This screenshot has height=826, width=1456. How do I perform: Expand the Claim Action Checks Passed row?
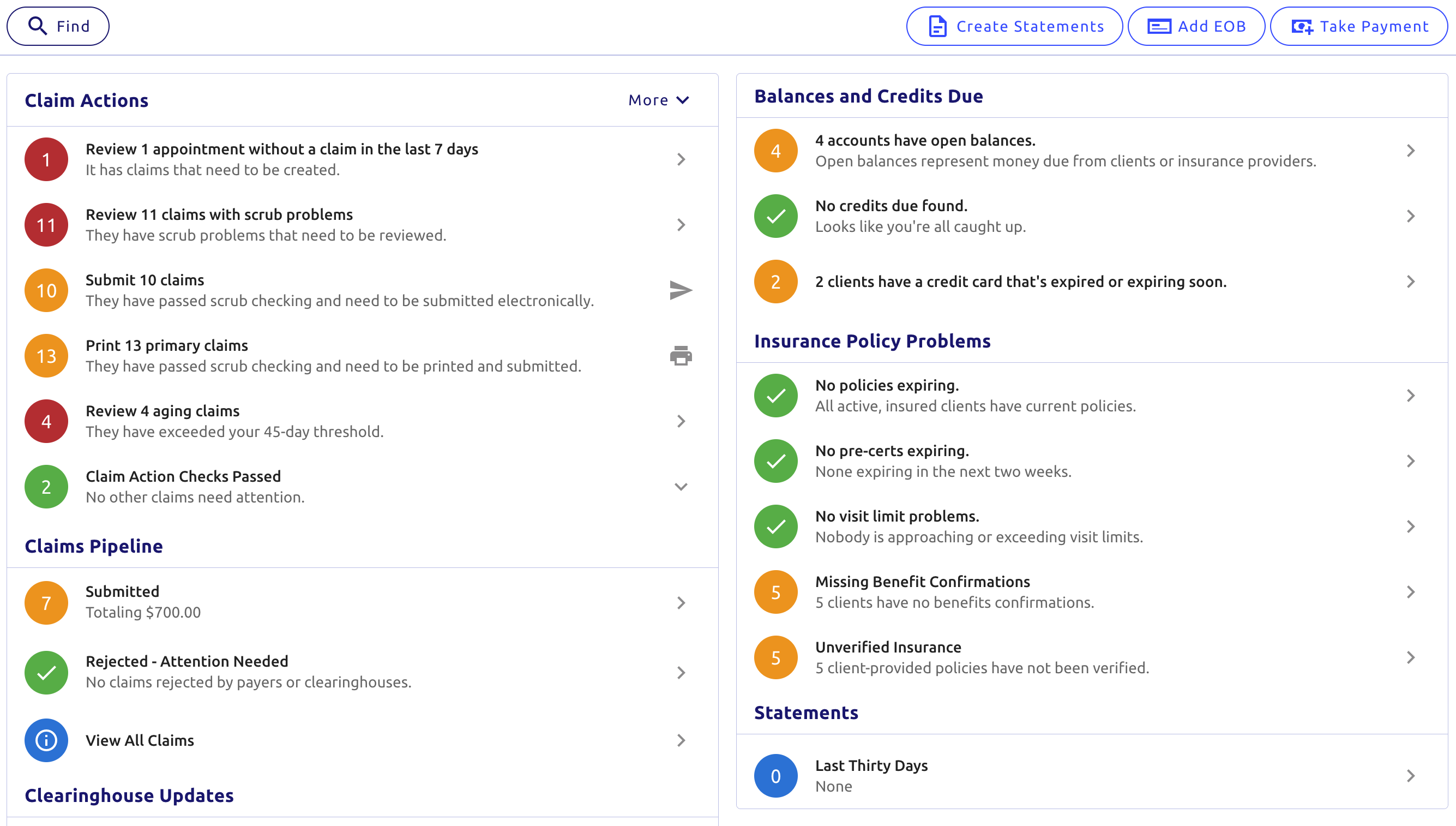pos(681,487)
